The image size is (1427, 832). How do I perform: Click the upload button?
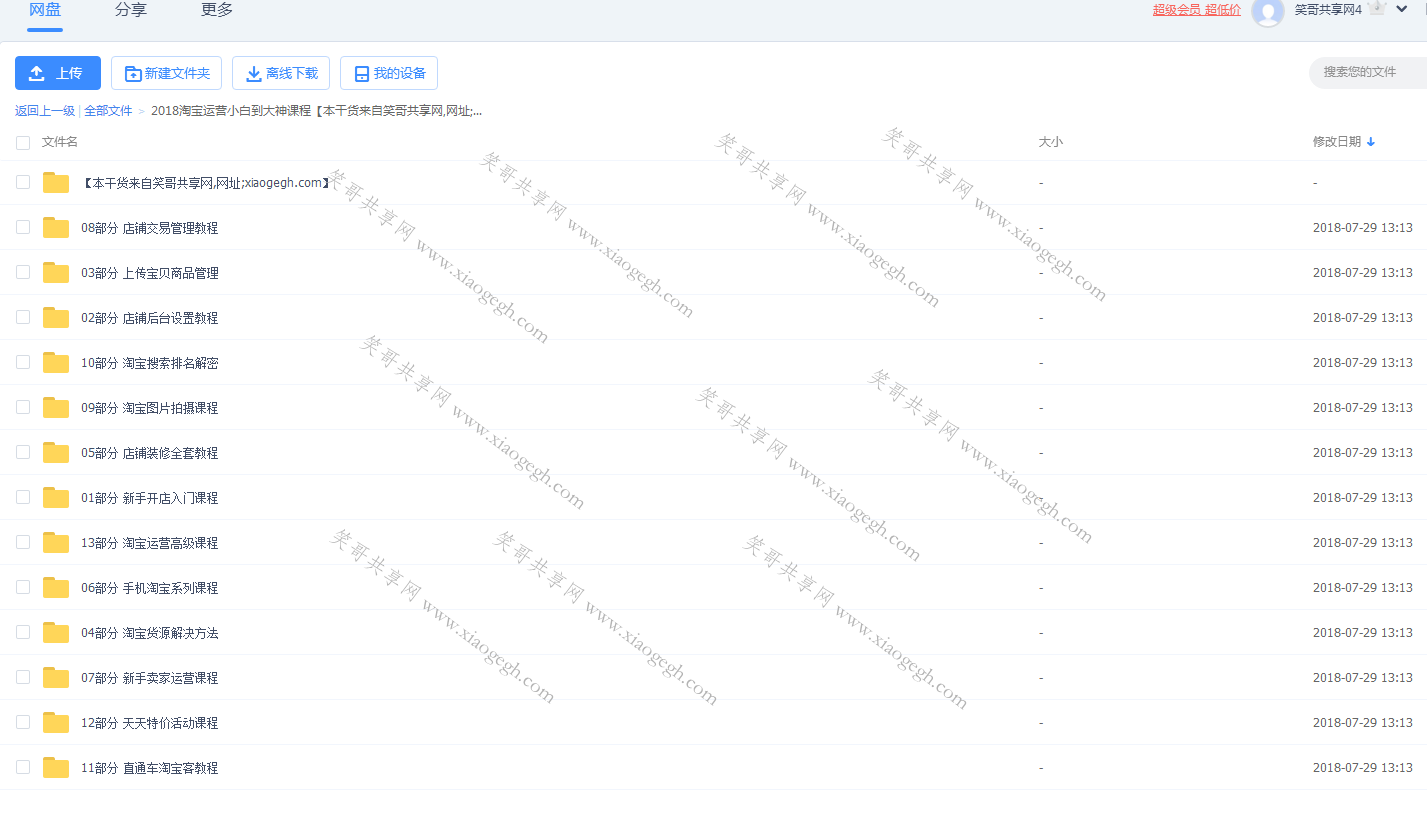click(58, 73)
